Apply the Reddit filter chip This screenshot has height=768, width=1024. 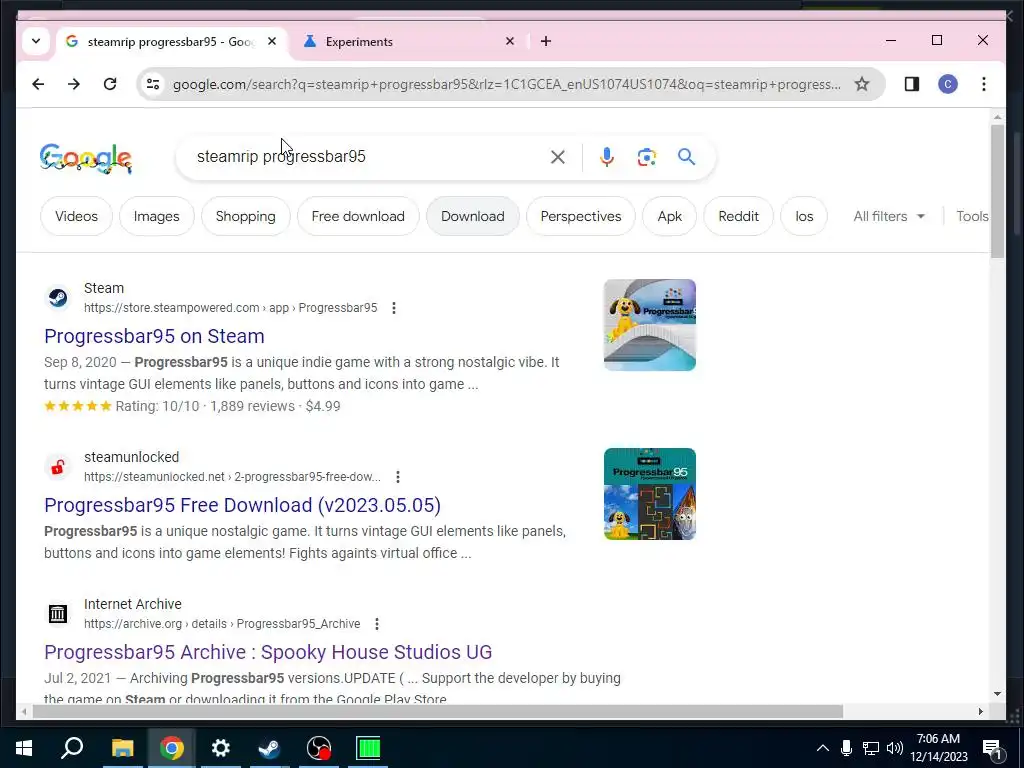click(x=739, y=216)
